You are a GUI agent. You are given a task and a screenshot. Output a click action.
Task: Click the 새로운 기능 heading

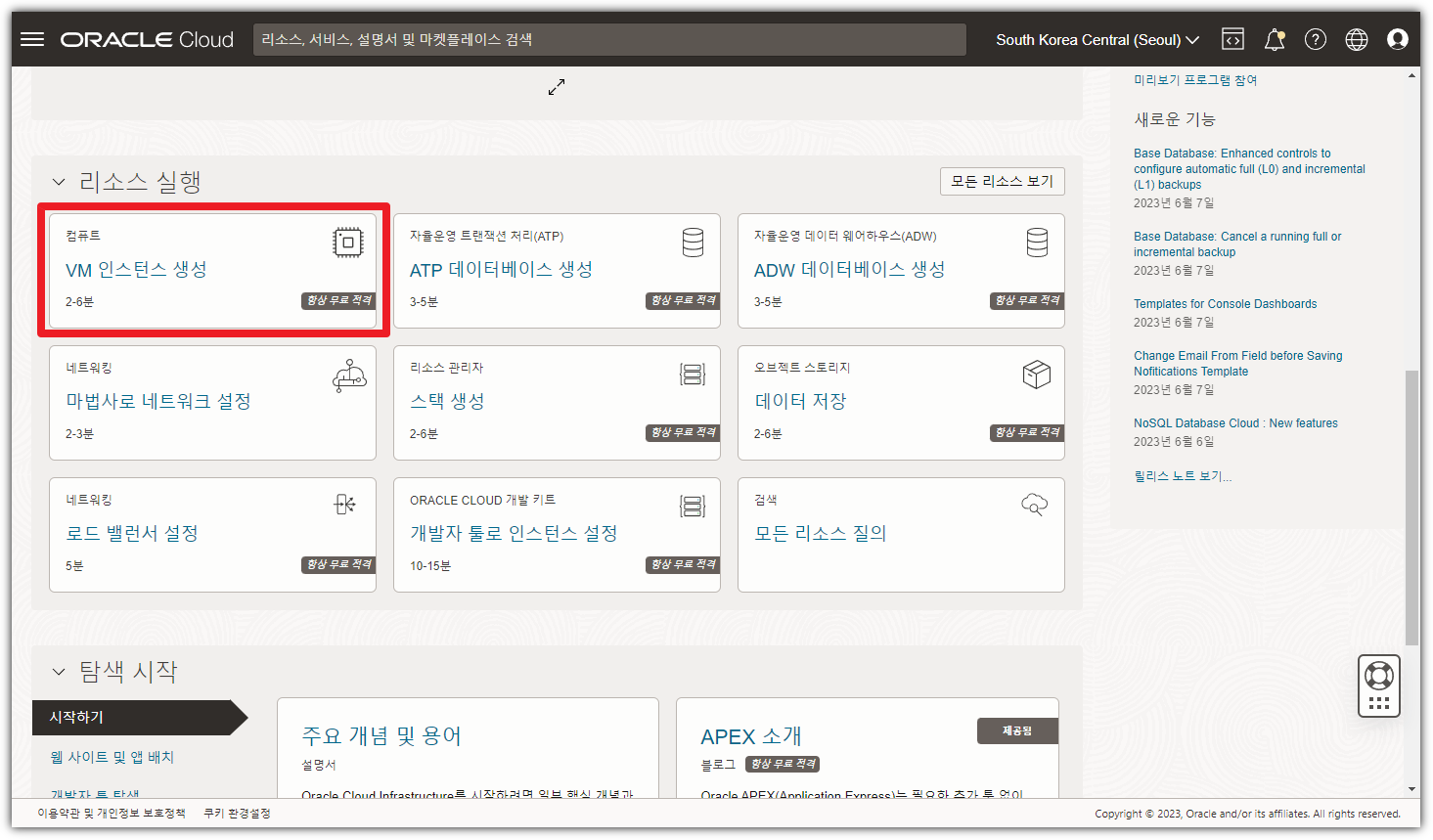[1174, 119]
